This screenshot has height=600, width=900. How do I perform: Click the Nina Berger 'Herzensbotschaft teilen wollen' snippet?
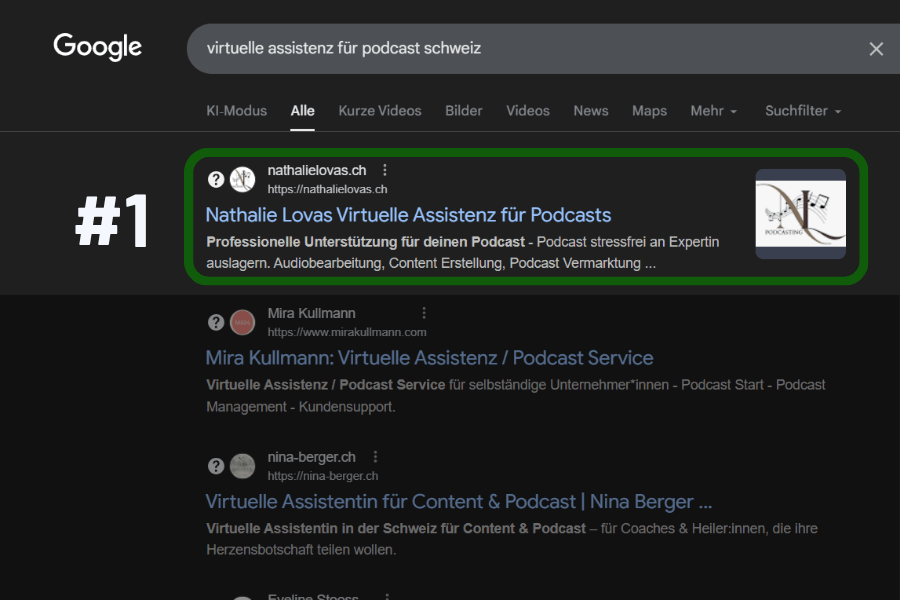(301, 549)
